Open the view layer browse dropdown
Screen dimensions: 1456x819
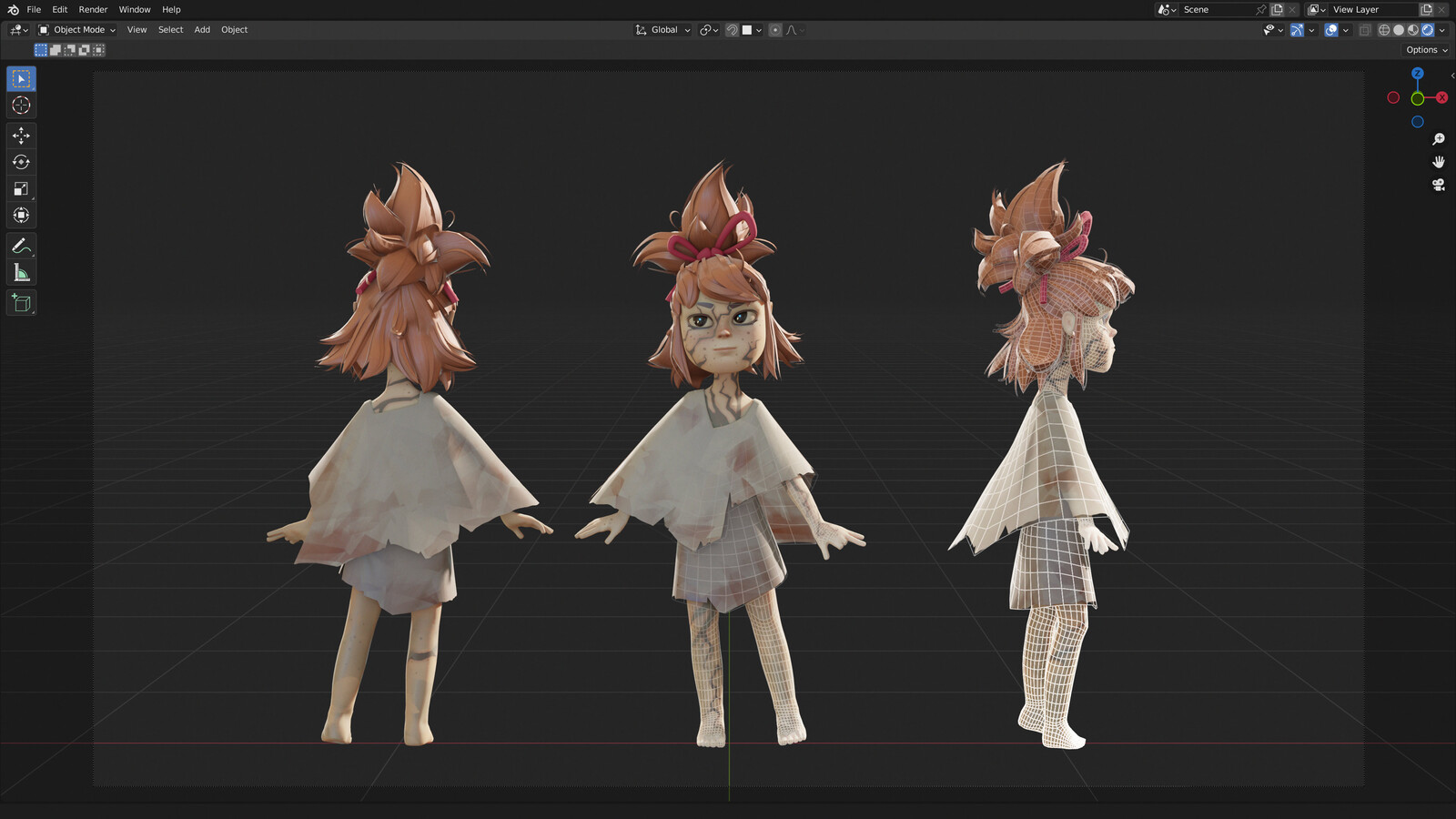1316,9
